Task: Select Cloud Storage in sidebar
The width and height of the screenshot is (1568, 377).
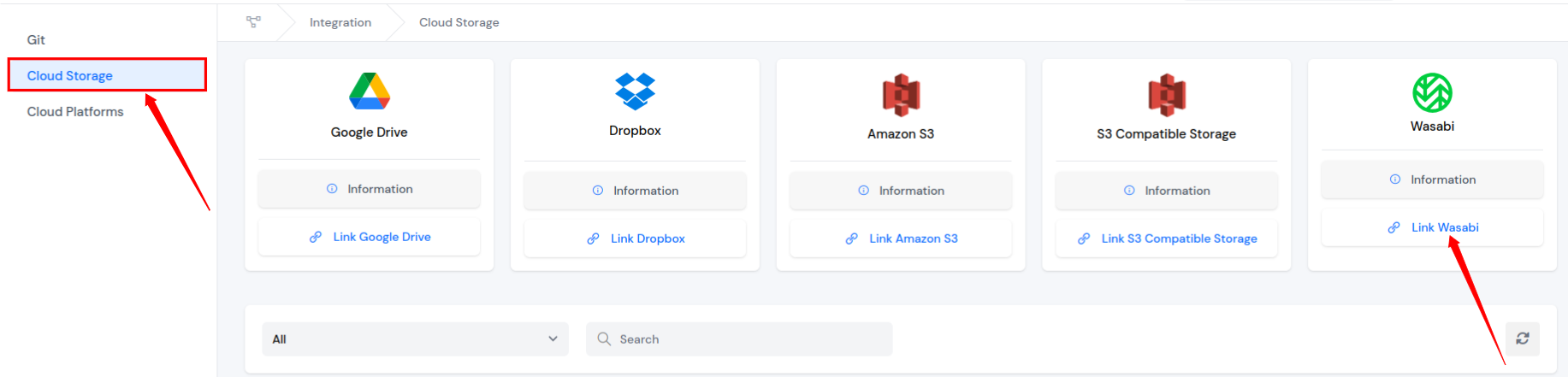Action: tap(70, 76)
